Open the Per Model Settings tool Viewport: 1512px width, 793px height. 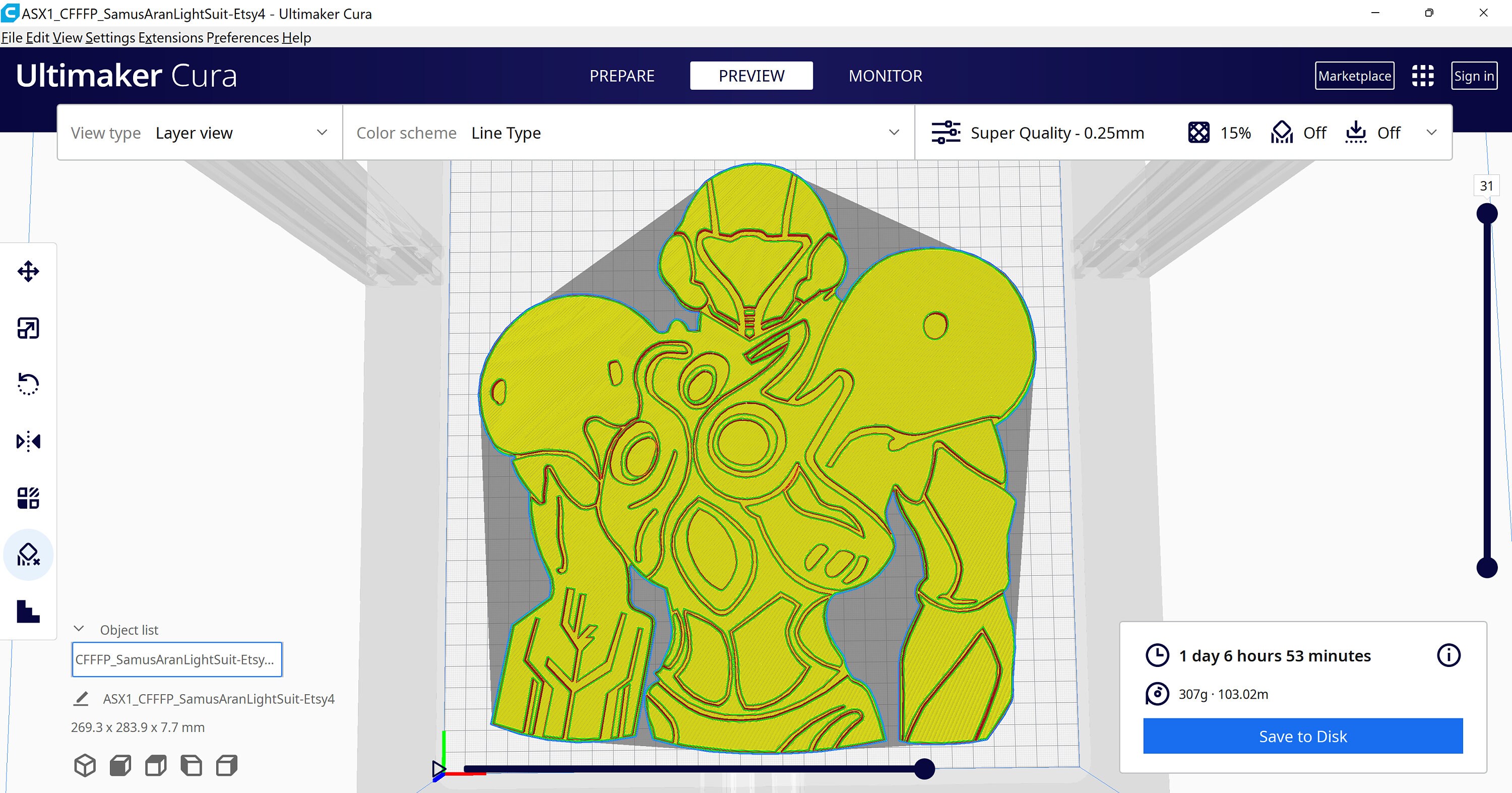tap(28, 498)
